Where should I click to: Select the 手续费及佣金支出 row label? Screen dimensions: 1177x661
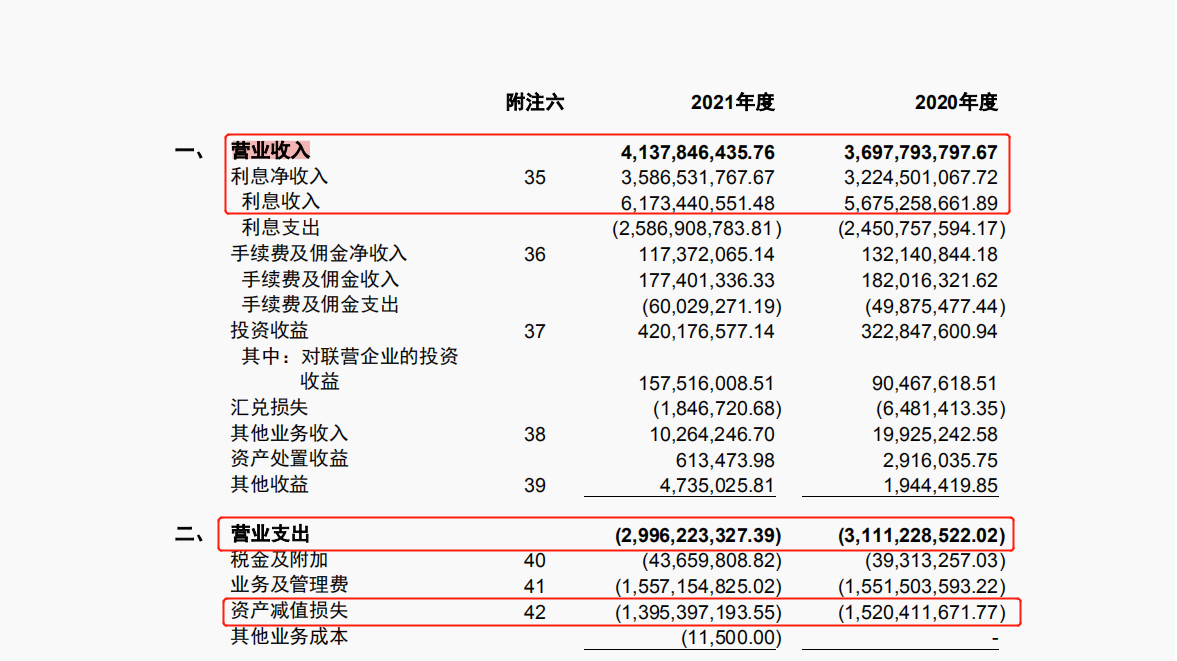click(320, 305)
